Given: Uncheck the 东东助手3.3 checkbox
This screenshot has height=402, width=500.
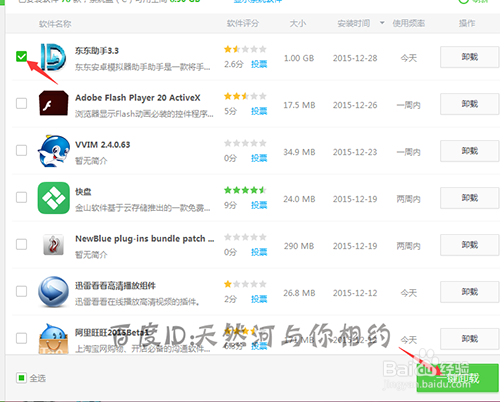Looking at the screenshot, I should [21, 56].
